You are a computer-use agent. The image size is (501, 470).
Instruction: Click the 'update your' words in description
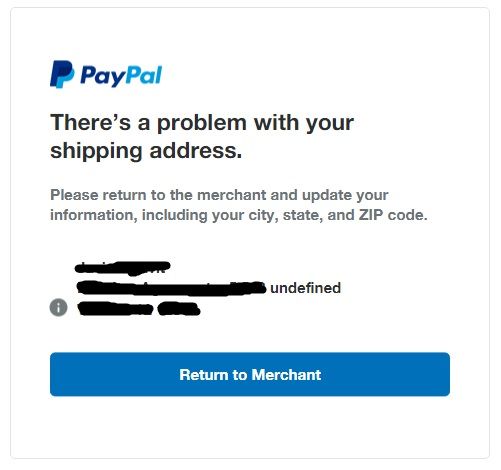coord(345,195)
